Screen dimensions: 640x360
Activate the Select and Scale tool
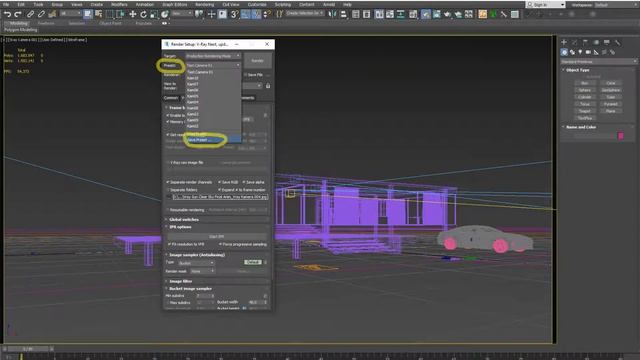click(154, 14)
